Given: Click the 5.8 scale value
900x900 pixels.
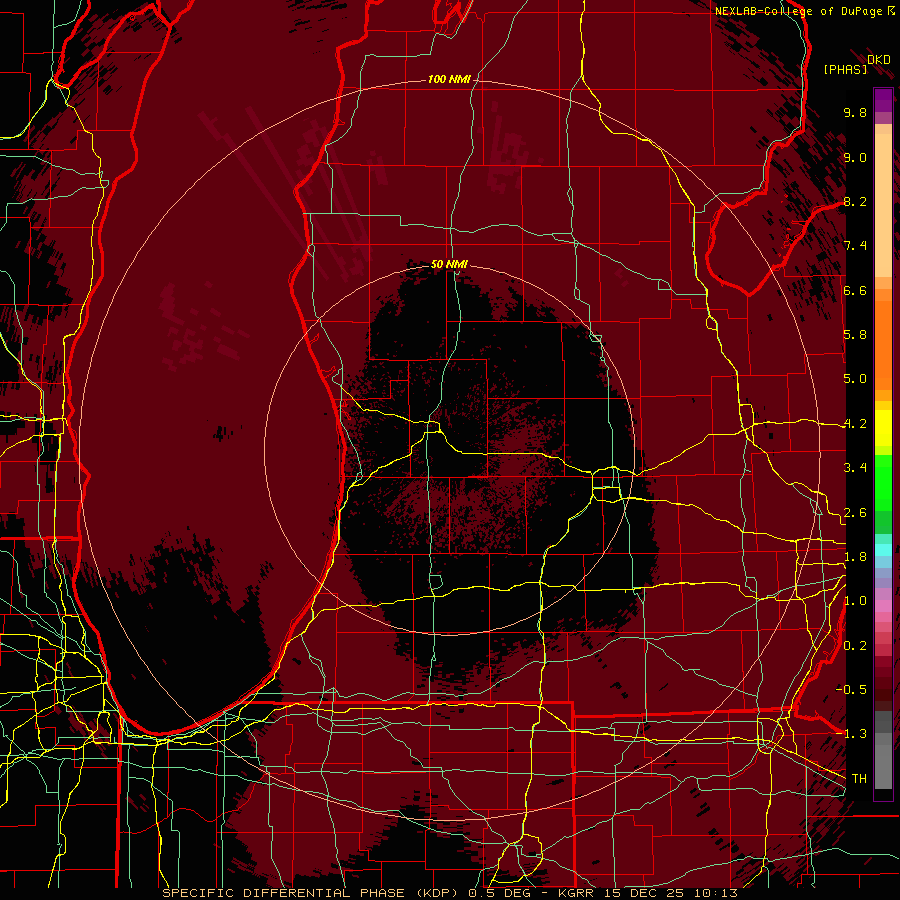Looking at the screenshot, I should pyautogui.click(x=855, y=335).
